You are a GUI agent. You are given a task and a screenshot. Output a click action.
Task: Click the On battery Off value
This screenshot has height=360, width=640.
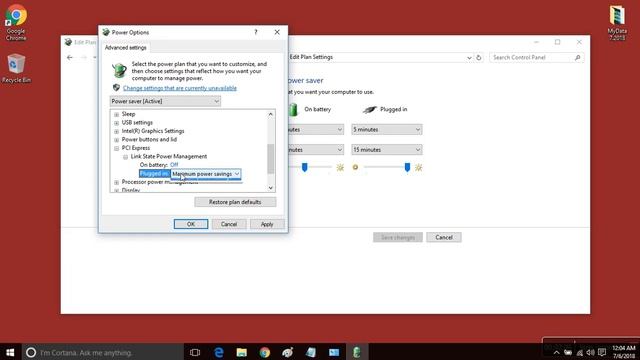174,165
